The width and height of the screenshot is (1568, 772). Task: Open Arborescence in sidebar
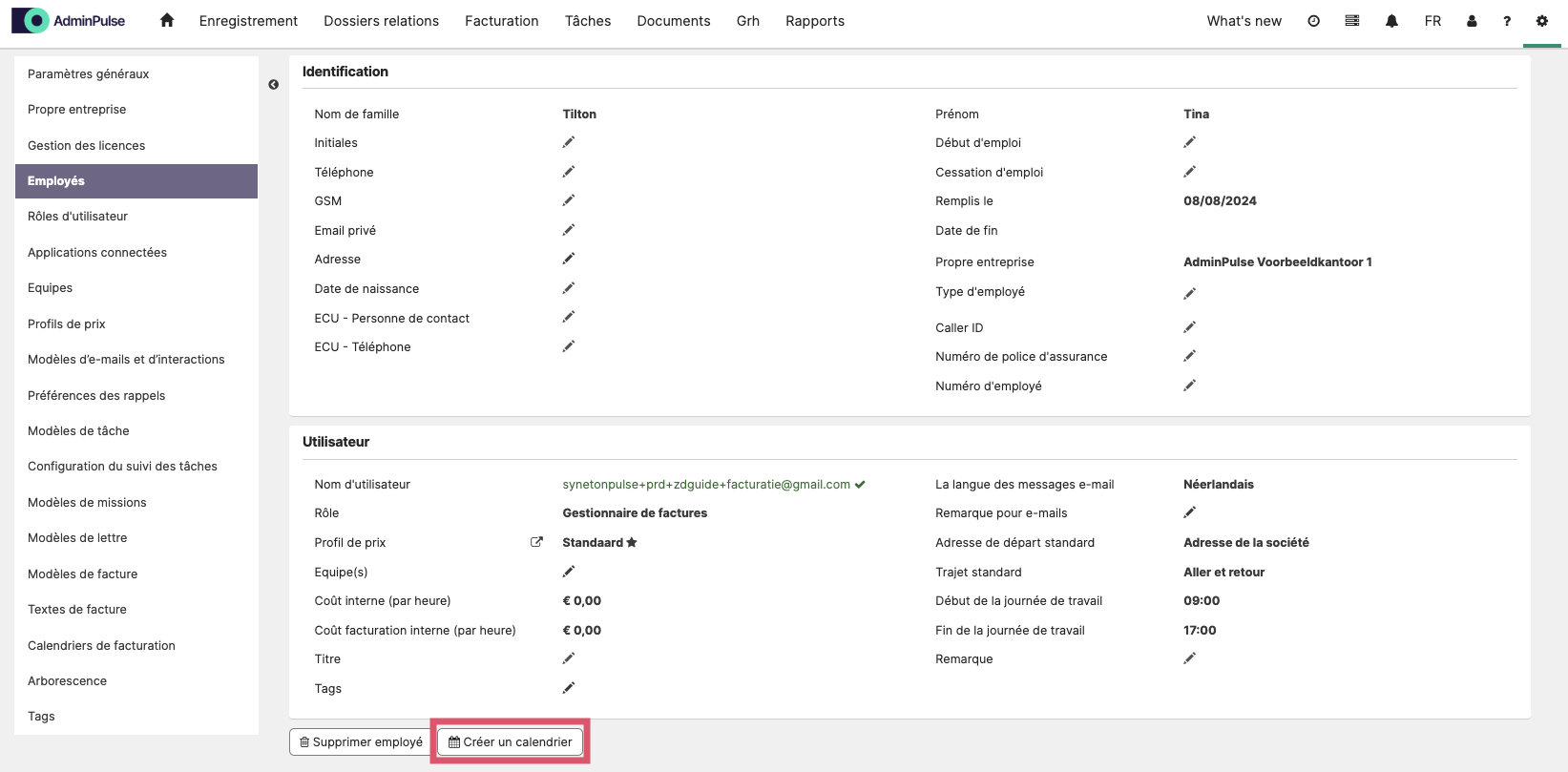(136, 680)
